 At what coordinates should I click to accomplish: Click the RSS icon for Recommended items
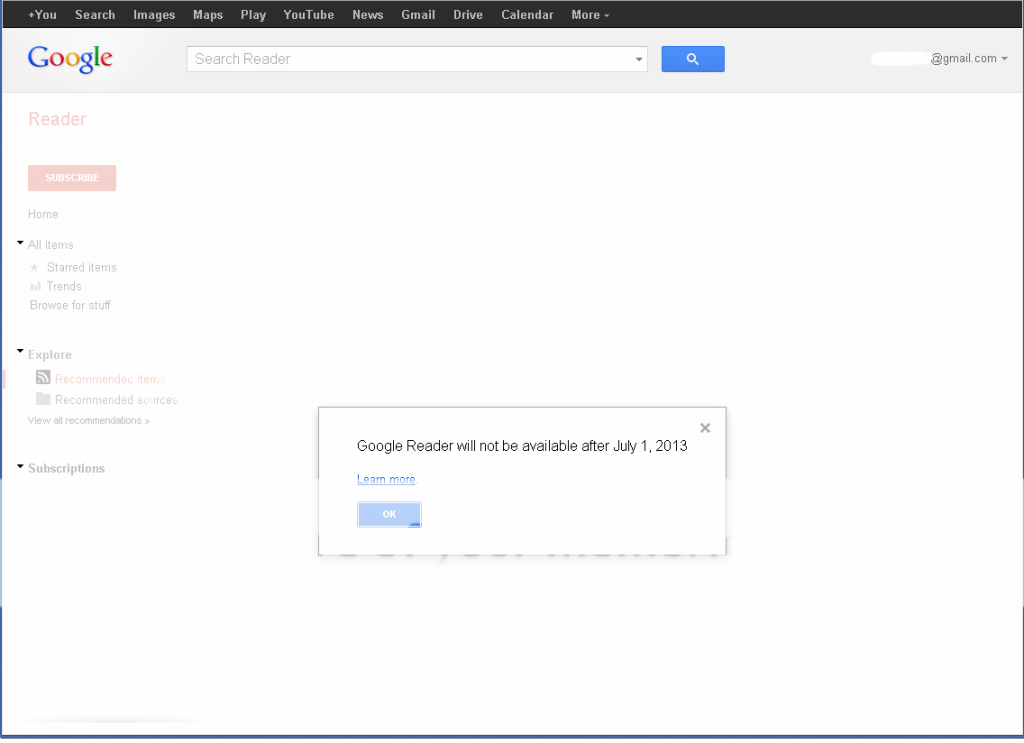(x=43, y=378)
